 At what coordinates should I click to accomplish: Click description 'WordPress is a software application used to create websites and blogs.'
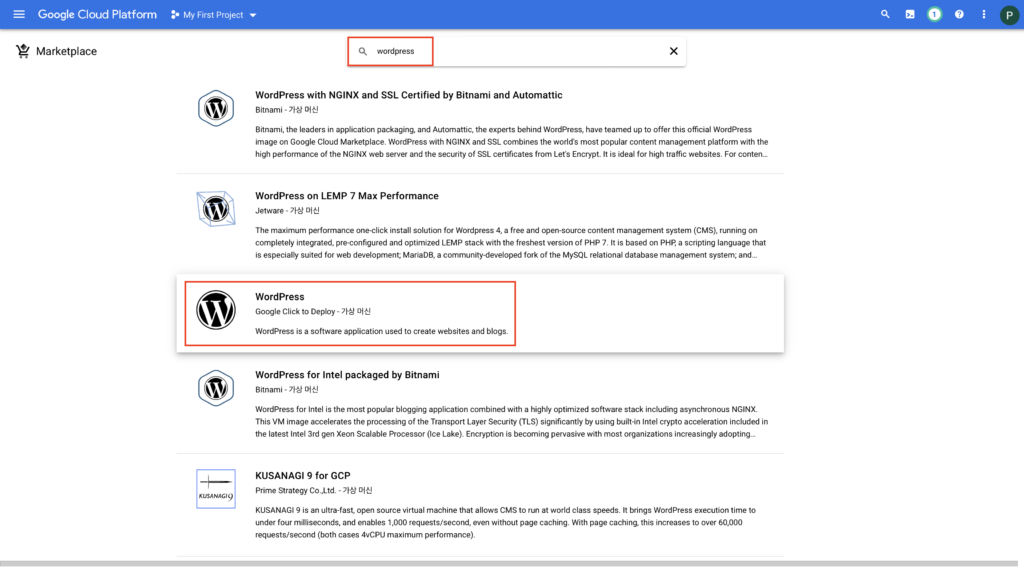(x=381, y=331)
